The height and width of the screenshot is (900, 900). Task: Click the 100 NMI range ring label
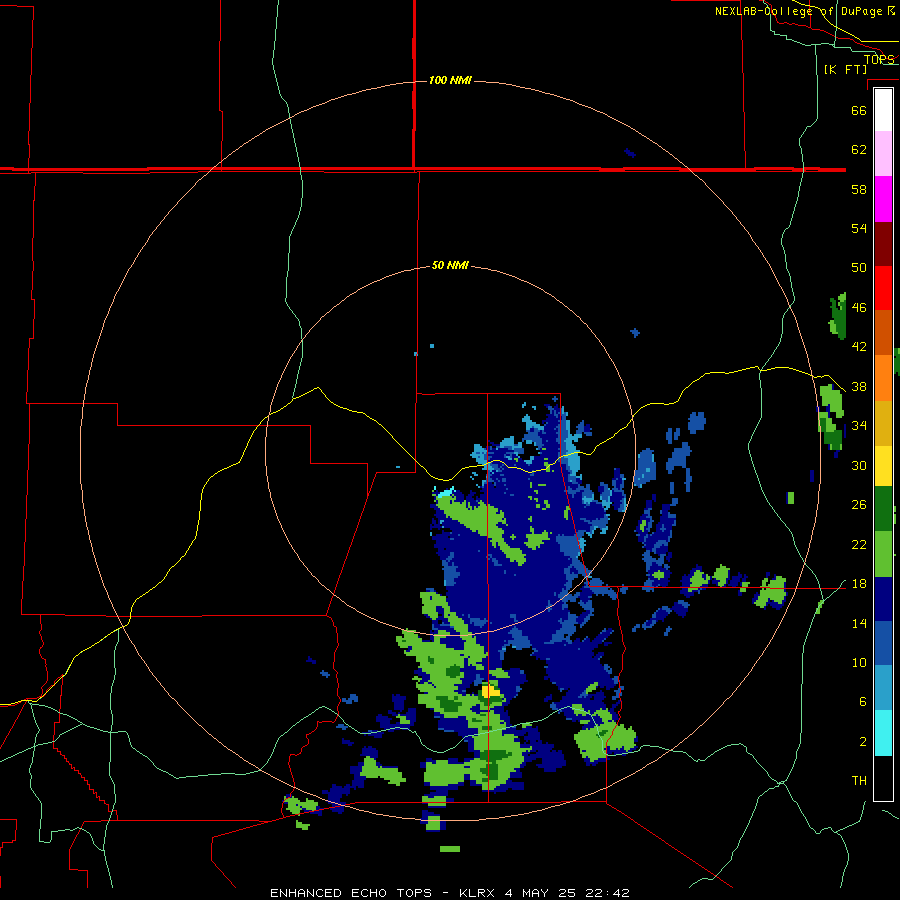(x=451, y=80)
